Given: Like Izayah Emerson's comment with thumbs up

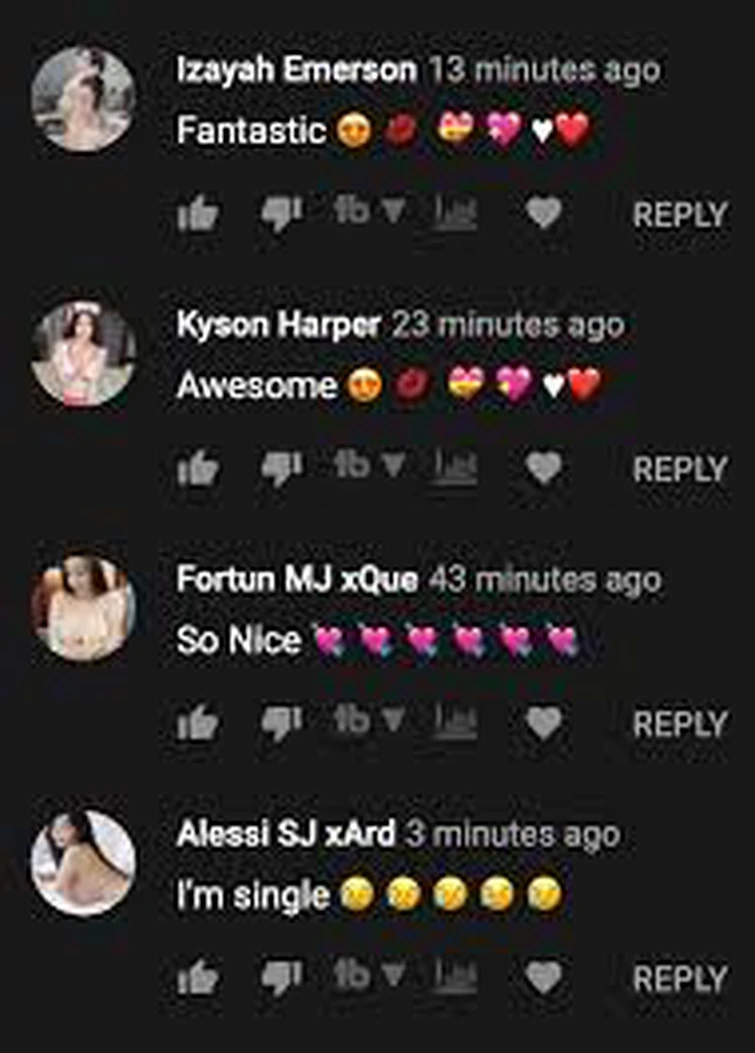Looking at the screenshot, I should 197,214.
